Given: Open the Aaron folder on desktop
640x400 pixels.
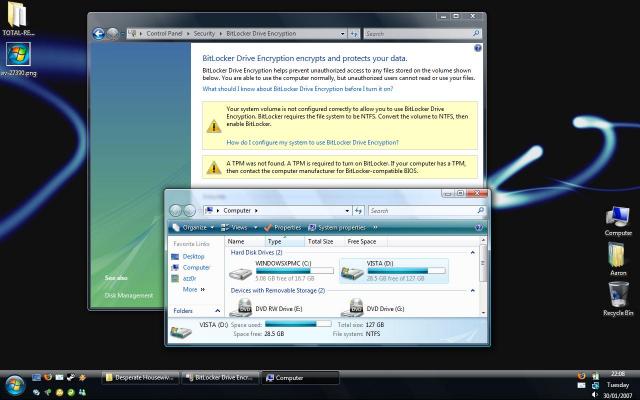Looking at the screenshot, I should click(x=618, y=259).
